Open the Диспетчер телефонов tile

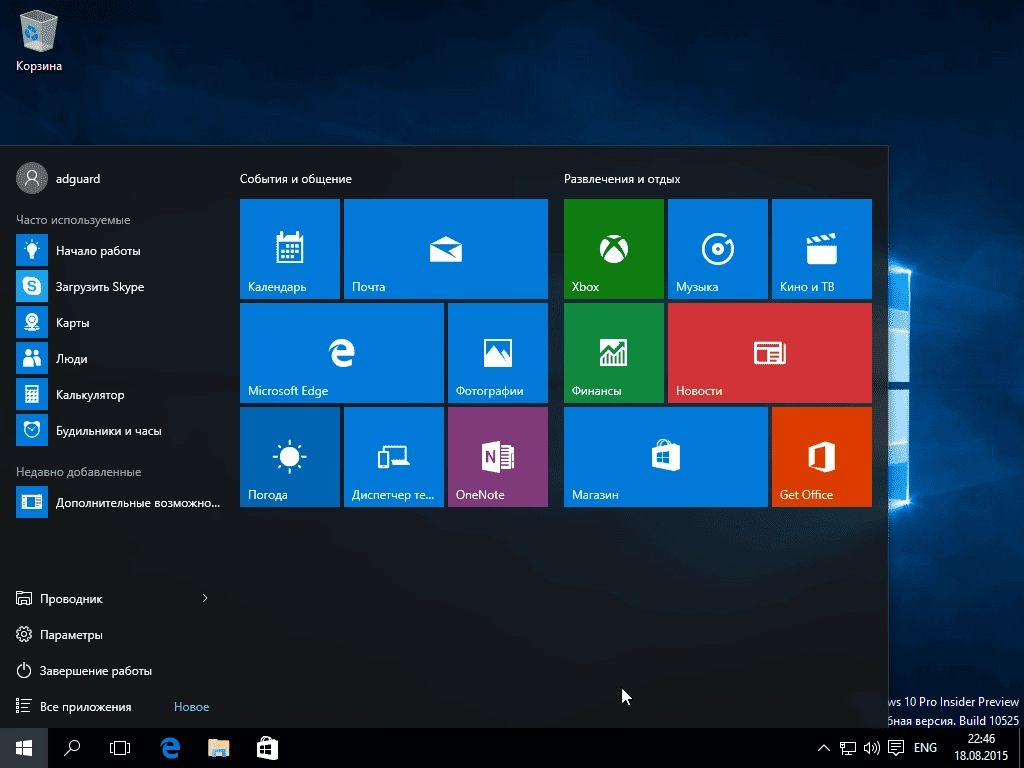394,457
